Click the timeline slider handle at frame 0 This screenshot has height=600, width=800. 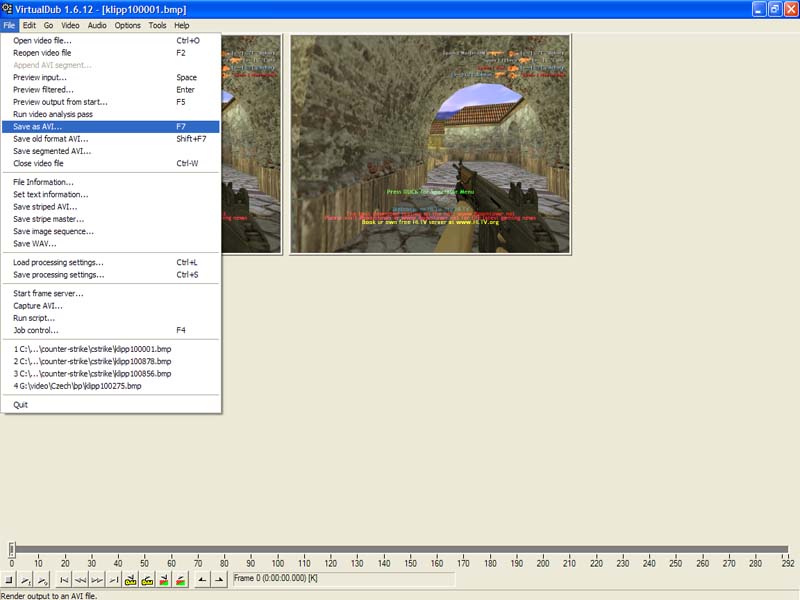point(12,549)
